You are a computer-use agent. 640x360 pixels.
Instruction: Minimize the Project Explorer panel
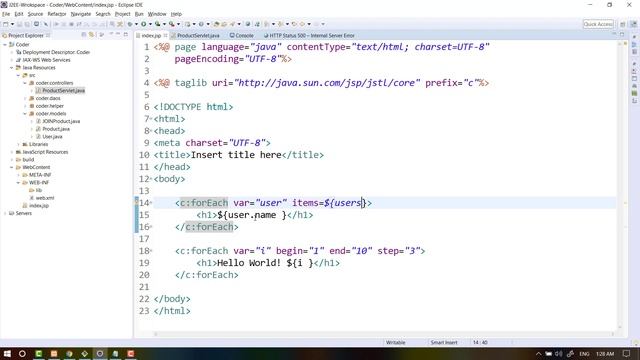coord(118,35)
